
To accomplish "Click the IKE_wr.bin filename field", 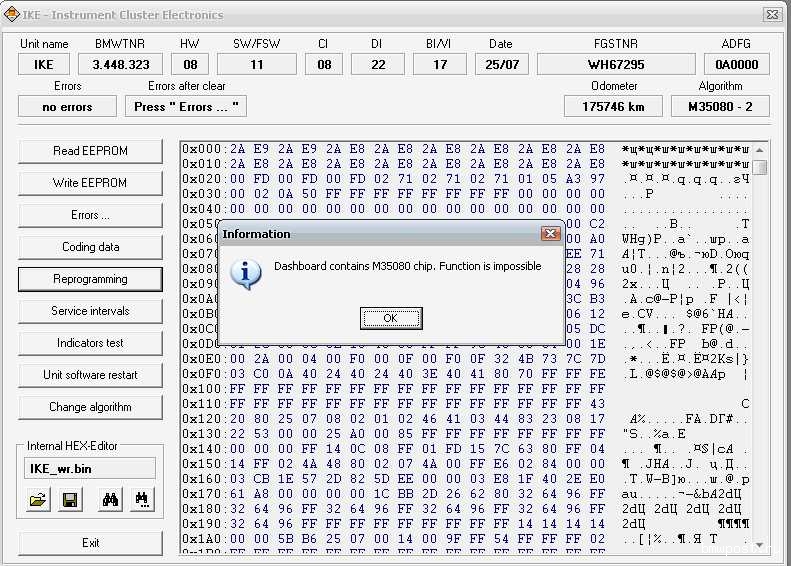I will click(90, 468).
